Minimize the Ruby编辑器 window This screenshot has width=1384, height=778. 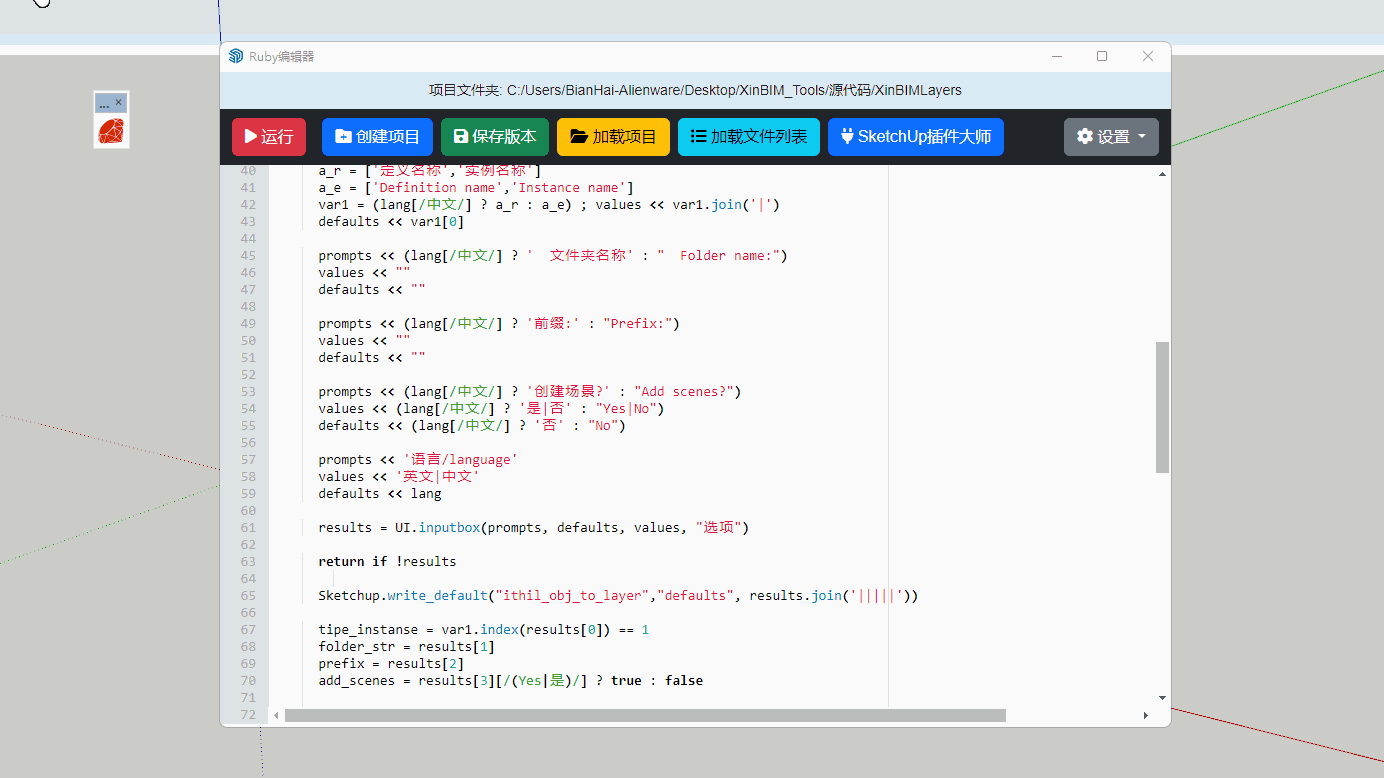tap(1057, 57)
